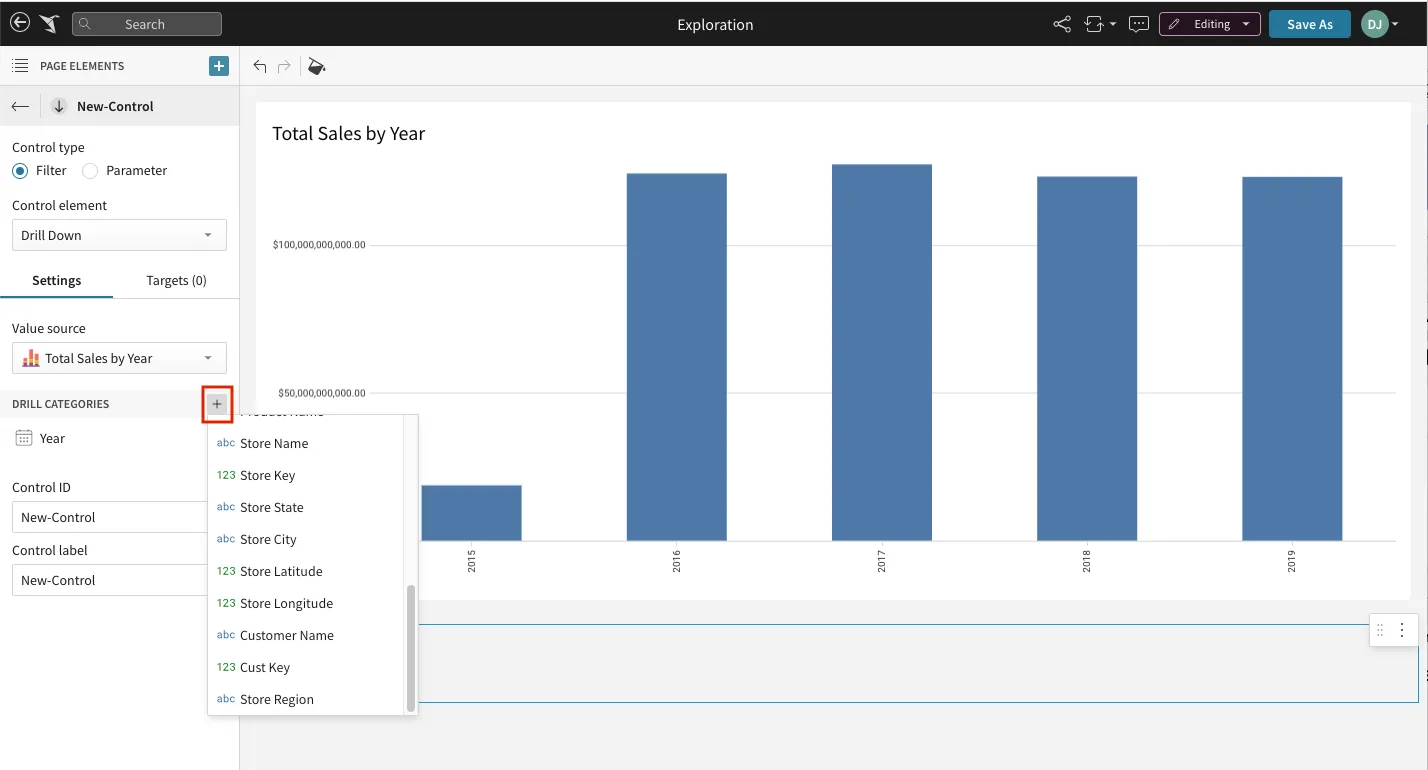Choose Store Key from the list
This screenshot has width=1428, height=770.
point(306,475)
